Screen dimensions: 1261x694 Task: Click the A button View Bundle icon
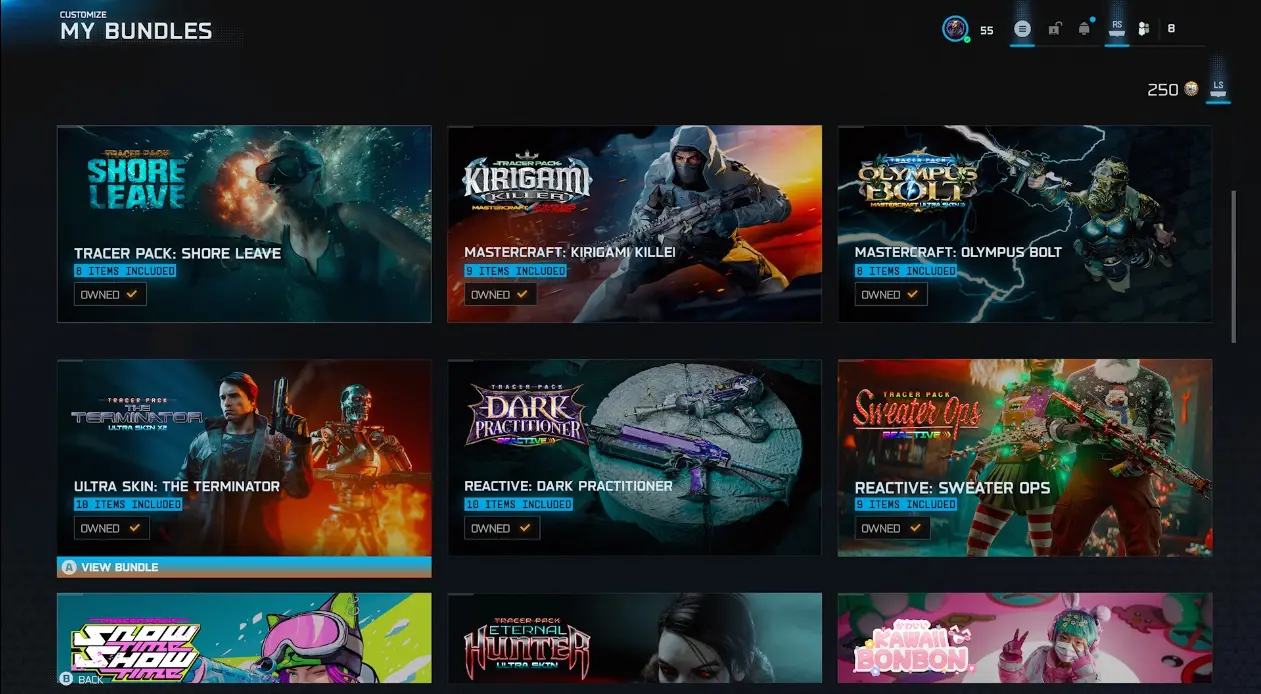pyautogui.click(x=69, y=567)
